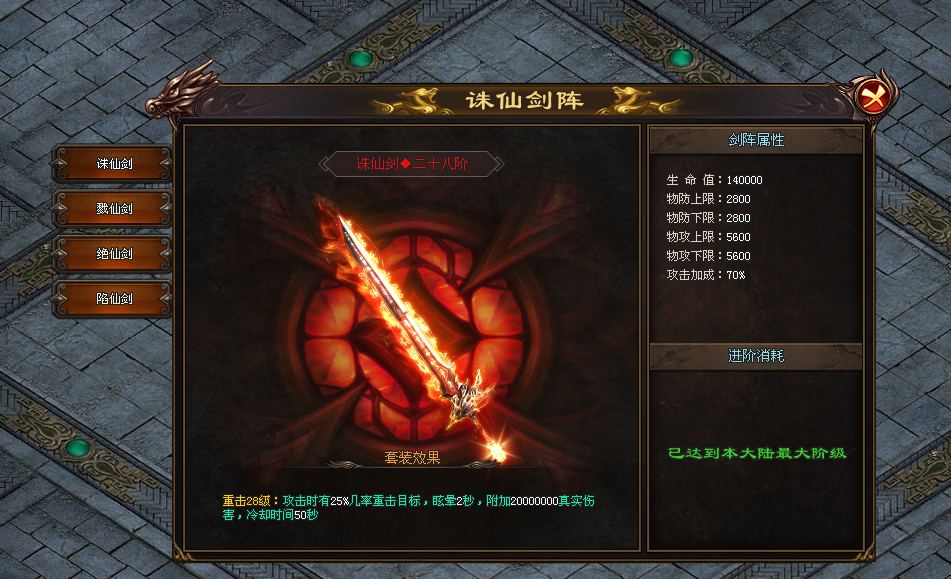Open the 绝仙剑 tab

click(113, 253)
